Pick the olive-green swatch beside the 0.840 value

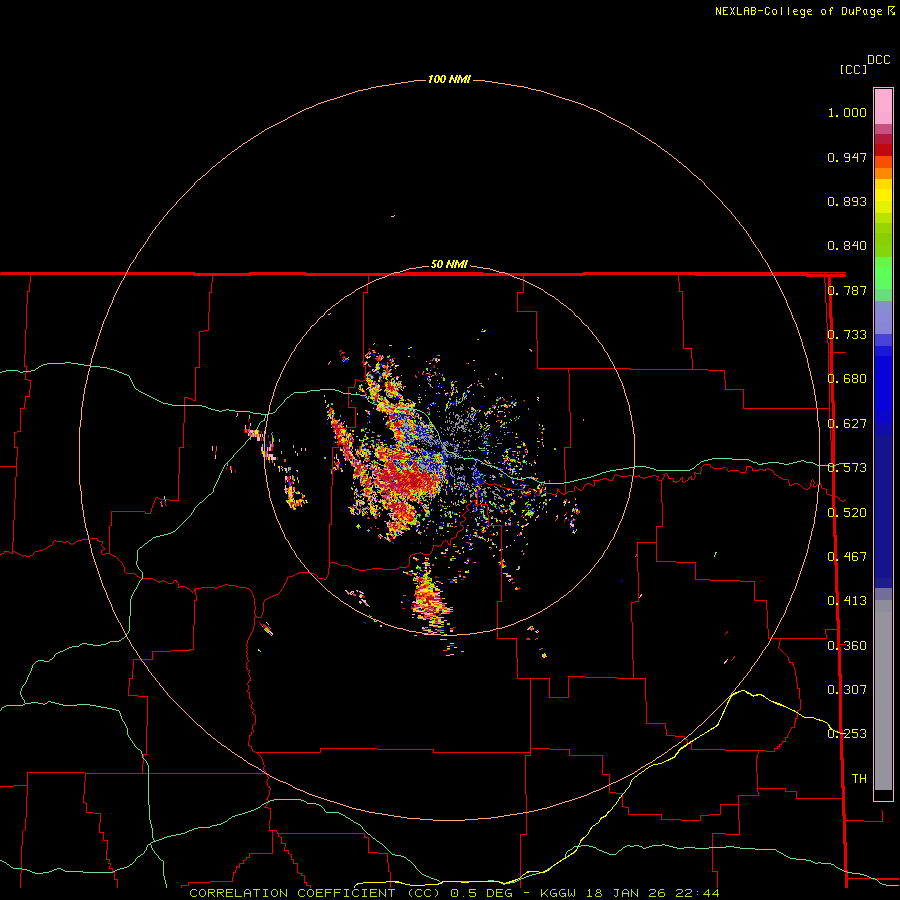pyautogui.click(x=883, y=240)
